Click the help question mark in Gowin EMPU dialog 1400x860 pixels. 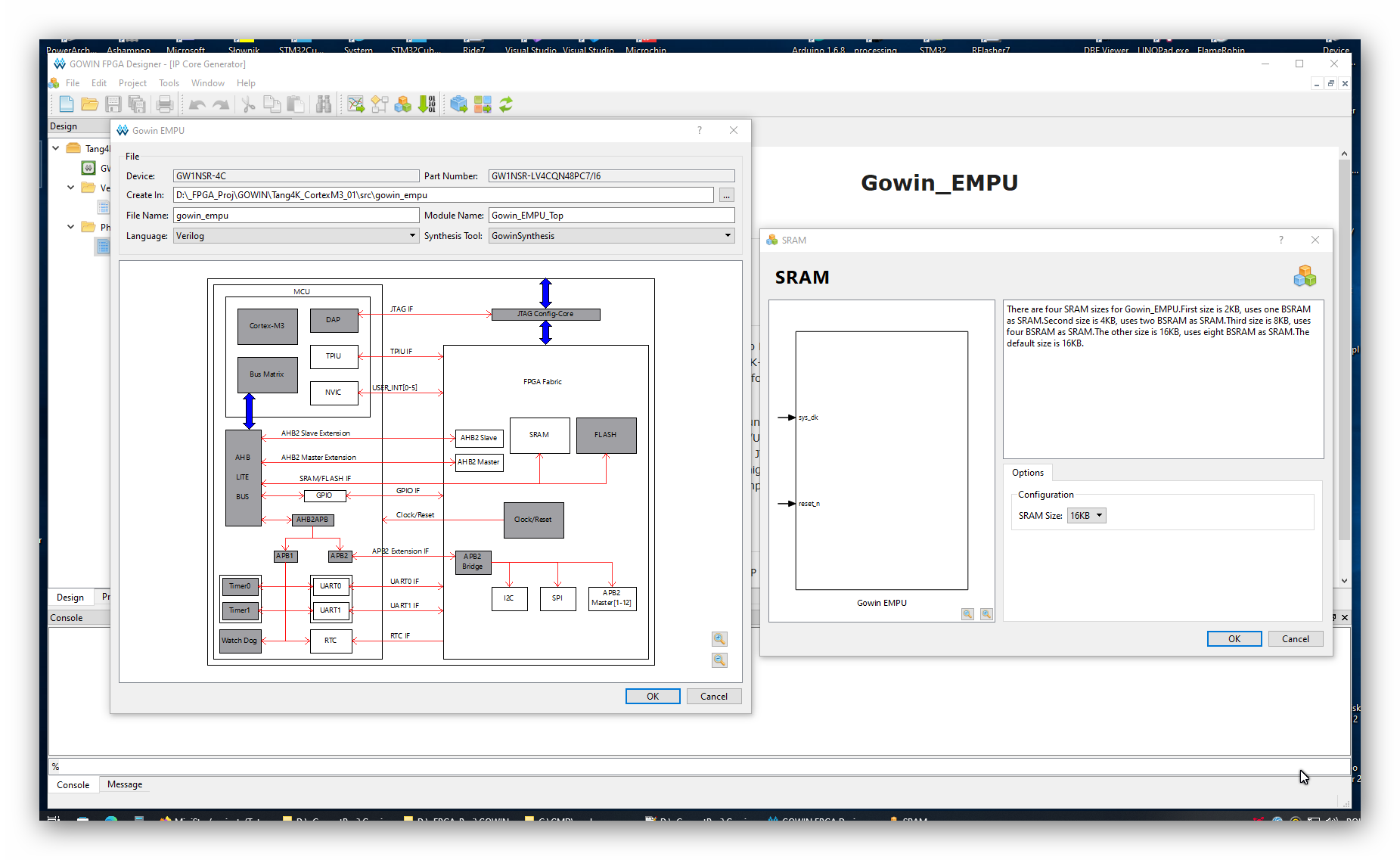click(x=700, y=130)
